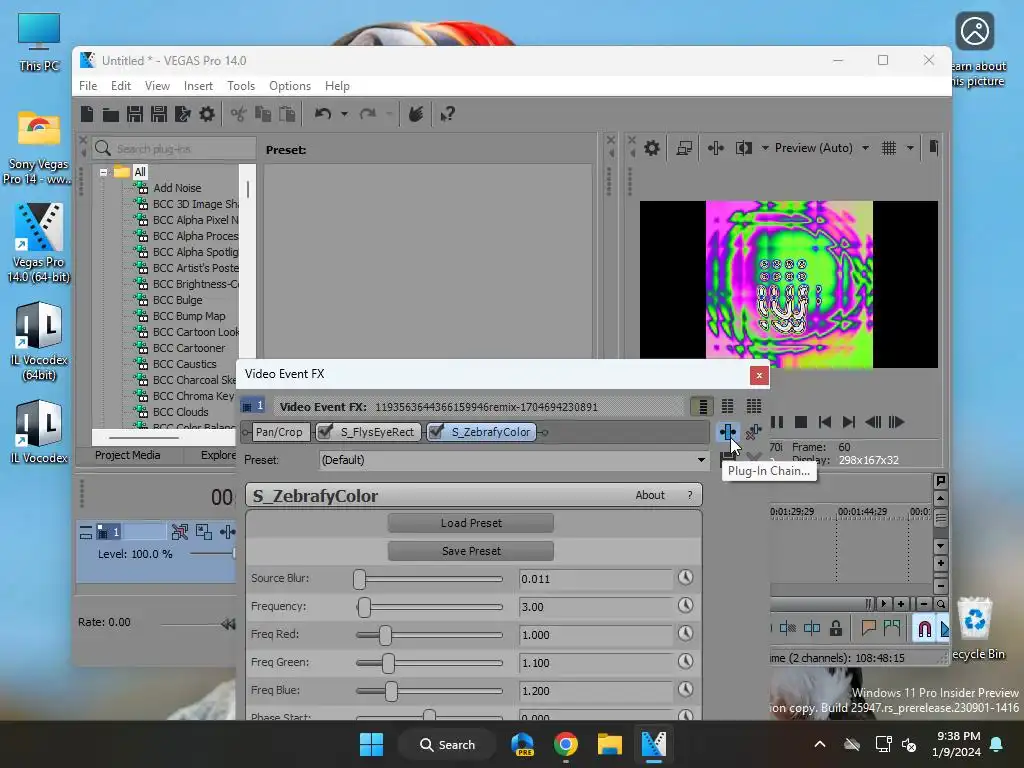Click About in S_ZebrafyColor header

point(650,495)
